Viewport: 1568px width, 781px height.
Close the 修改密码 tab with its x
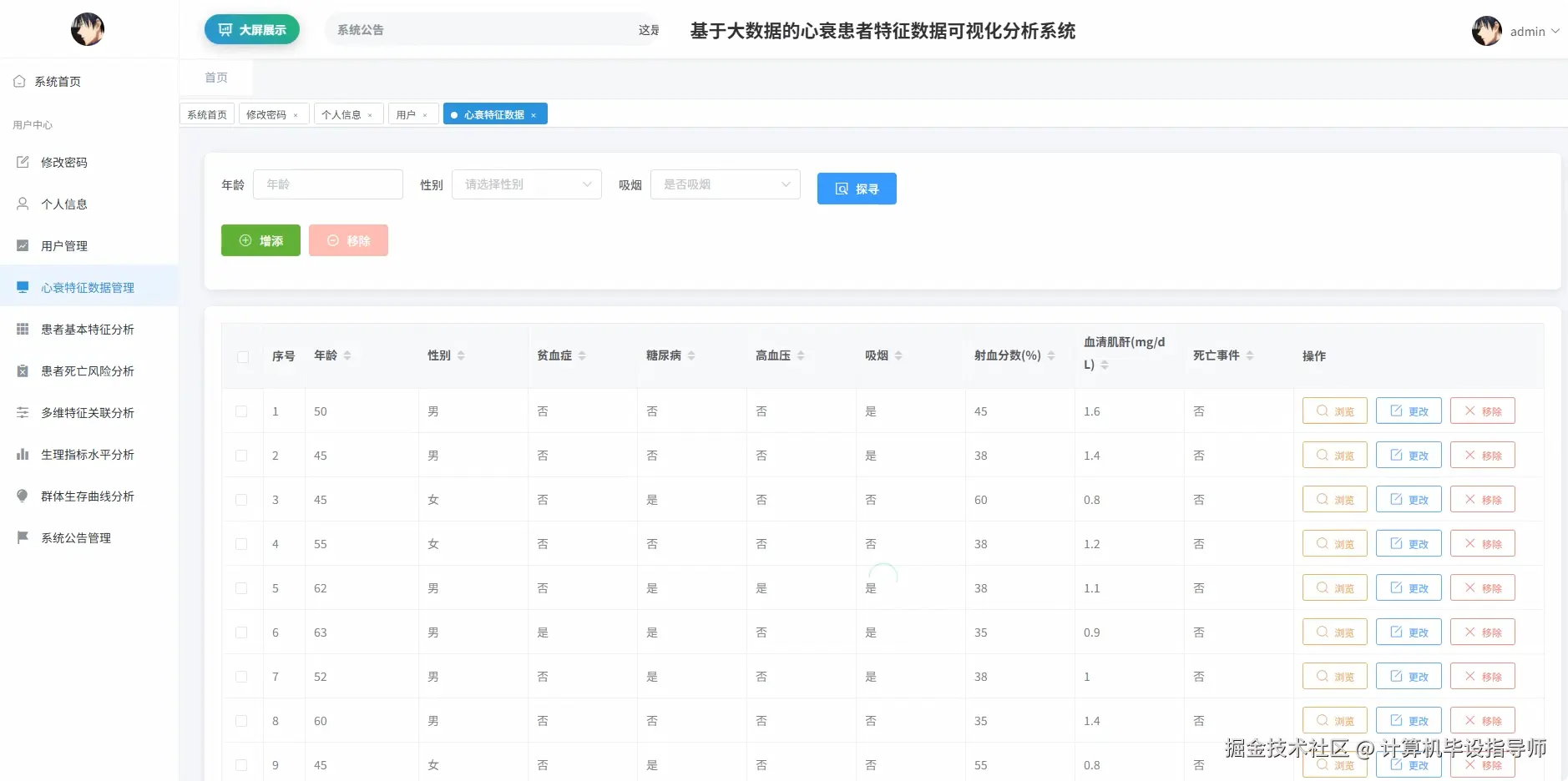point(296,115)
